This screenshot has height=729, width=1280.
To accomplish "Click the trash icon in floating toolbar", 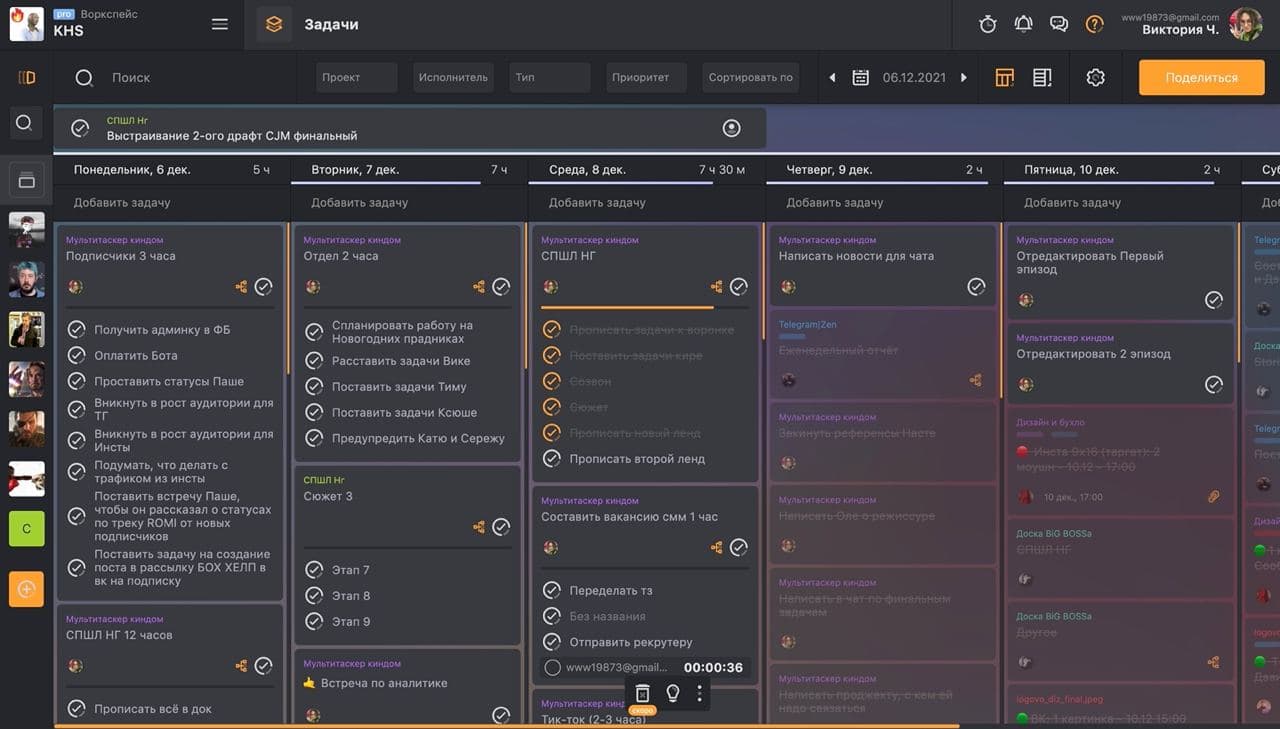I will point(643,693).
